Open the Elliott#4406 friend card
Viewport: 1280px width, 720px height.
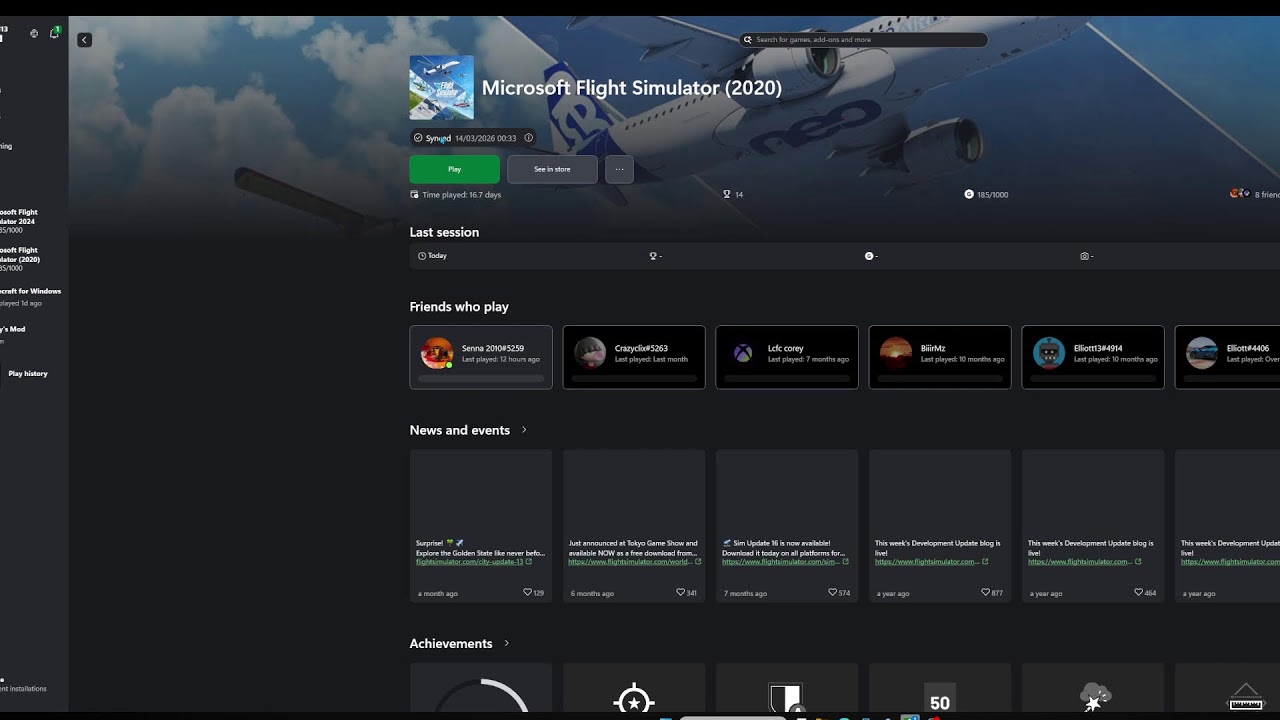point(1228,357)
